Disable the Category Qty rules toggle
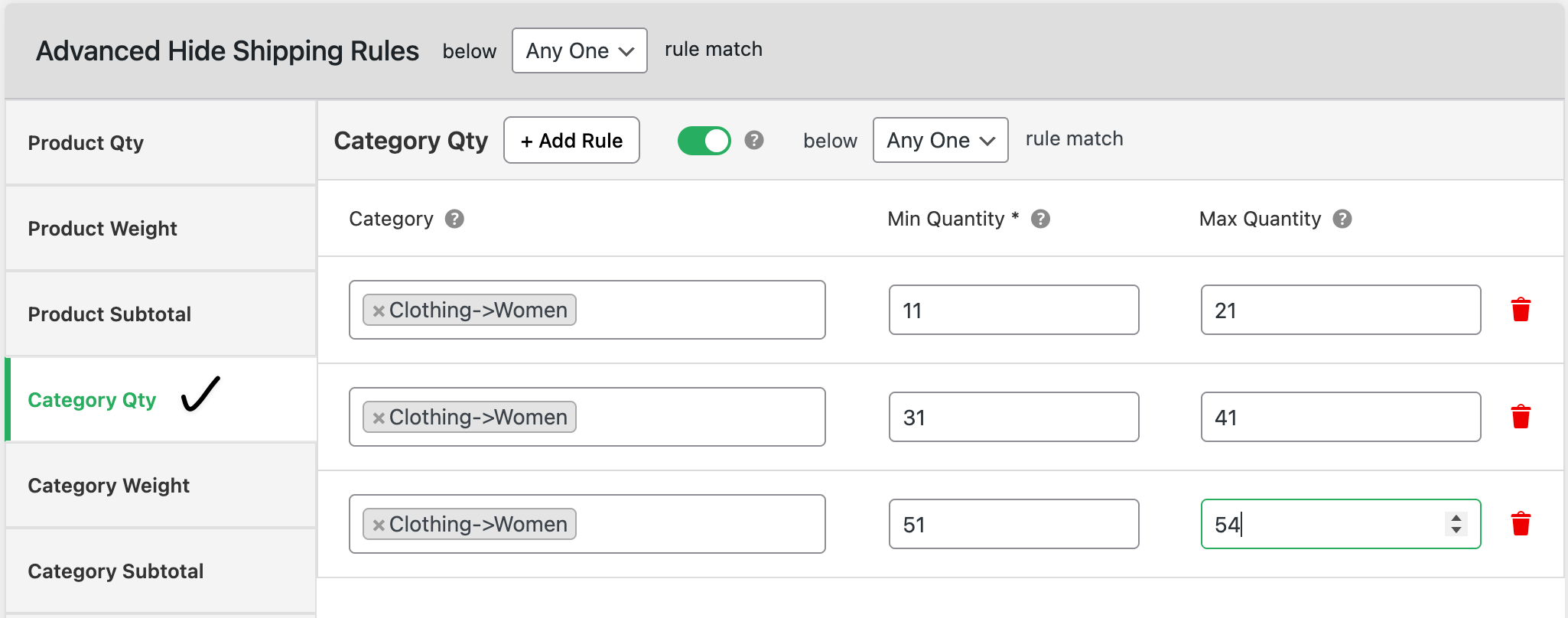 704,141
